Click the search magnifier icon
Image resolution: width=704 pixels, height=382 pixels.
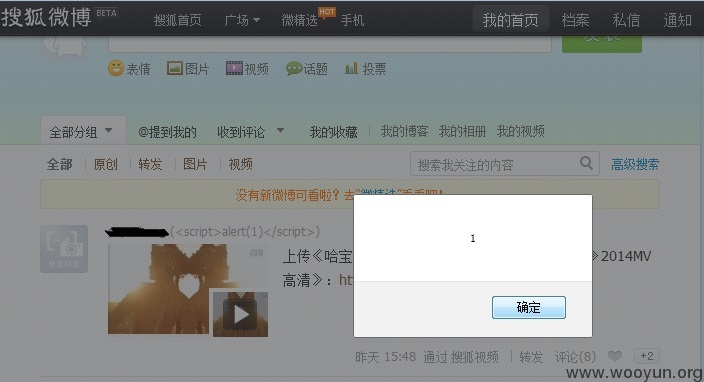(586, 162)
